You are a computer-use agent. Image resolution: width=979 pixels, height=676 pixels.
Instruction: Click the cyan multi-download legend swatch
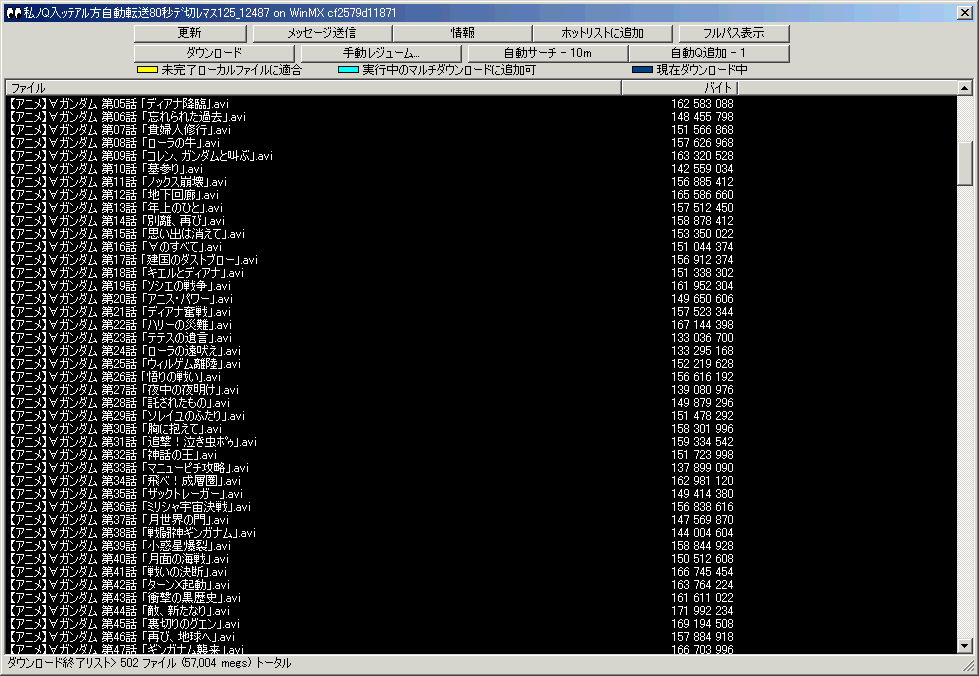point(348,71)
